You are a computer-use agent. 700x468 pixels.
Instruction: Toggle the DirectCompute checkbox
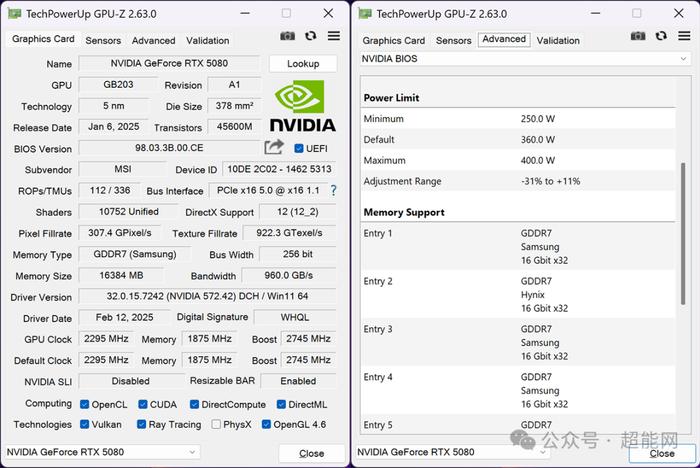[x=194, y=404]
